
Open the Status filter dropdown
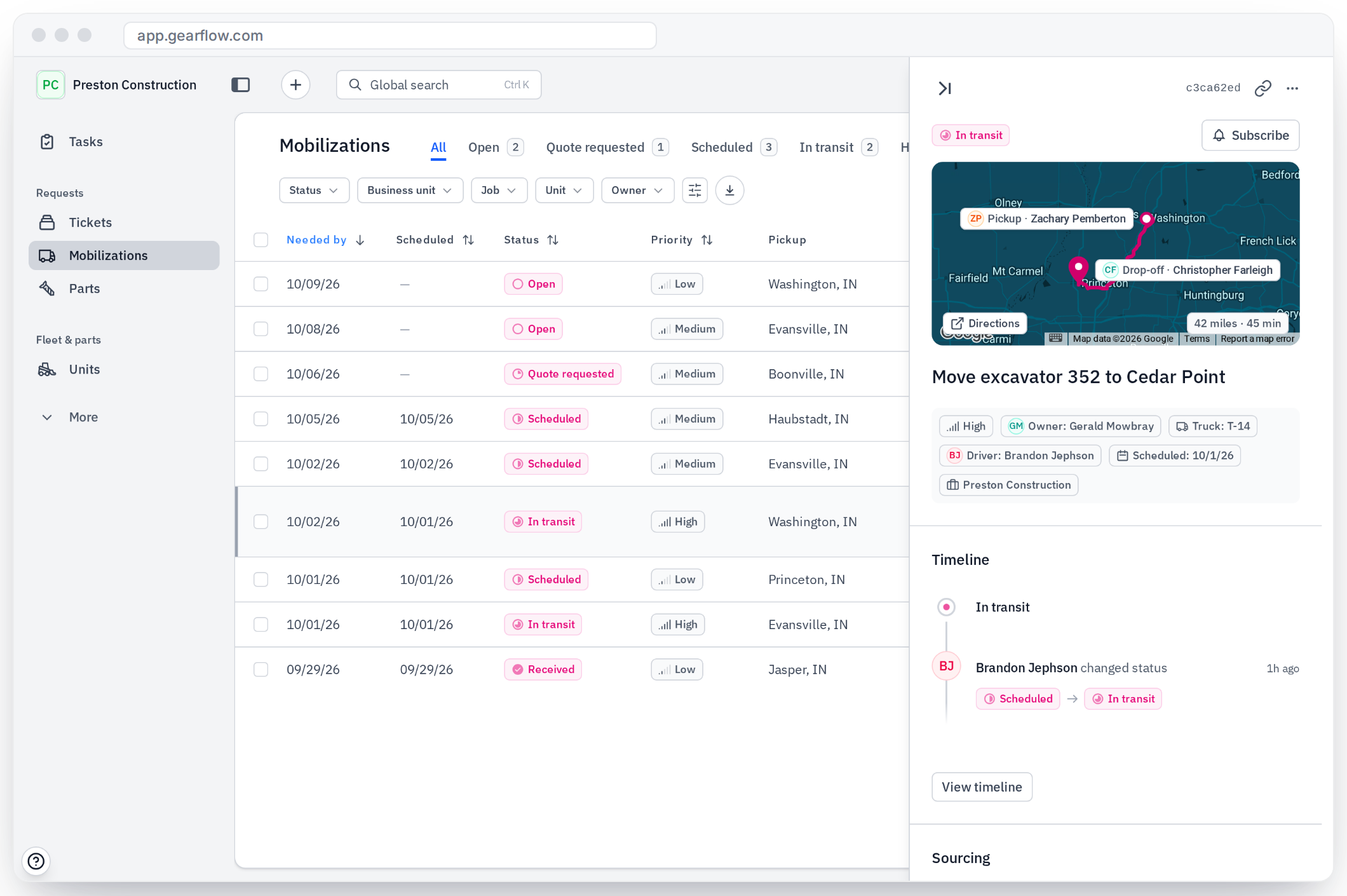click(x=314, y=190)
